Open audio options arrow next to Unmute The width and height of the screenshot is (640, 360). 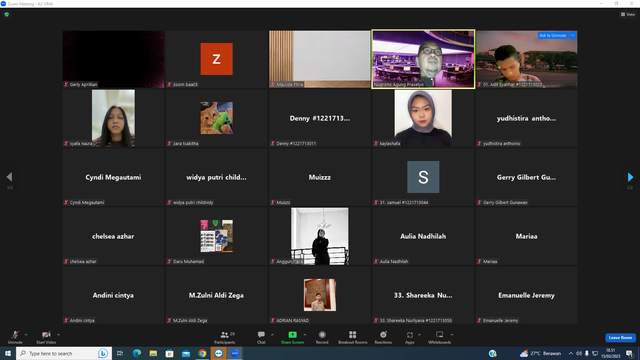point(26,335)
